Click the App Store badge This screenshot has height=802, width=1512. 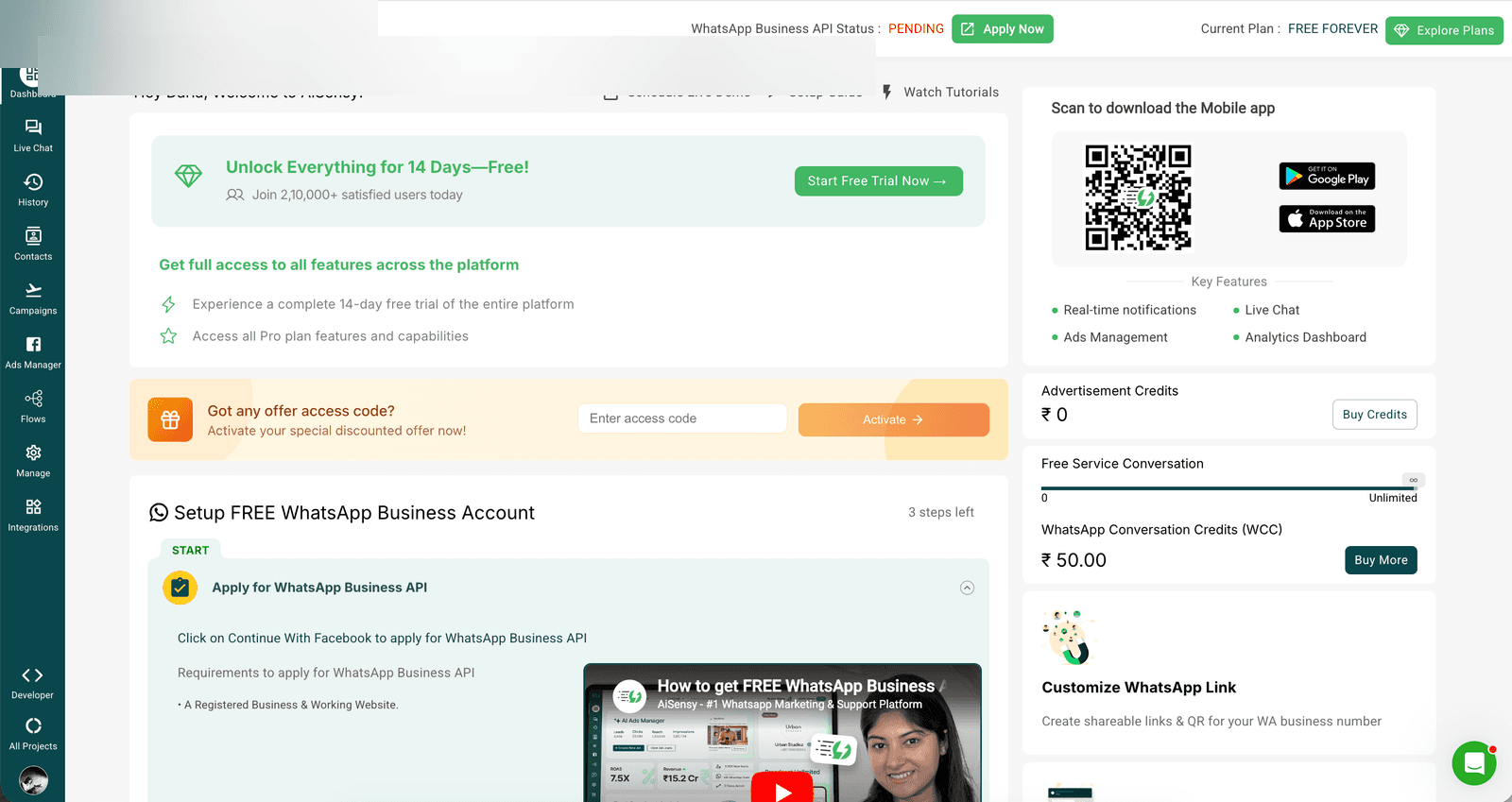point(1327,219)
